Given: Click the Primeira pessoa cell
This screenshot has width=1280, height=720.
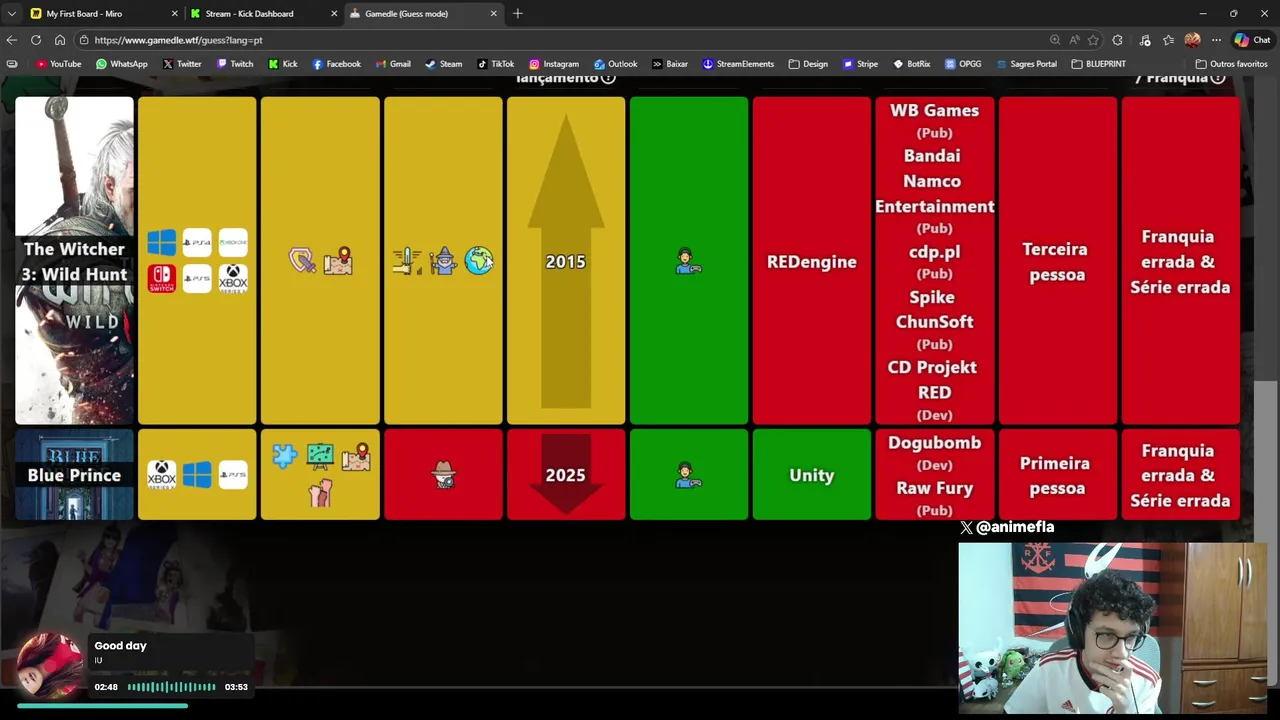Looking at the screenshot, I should (x=1057, y=475).
